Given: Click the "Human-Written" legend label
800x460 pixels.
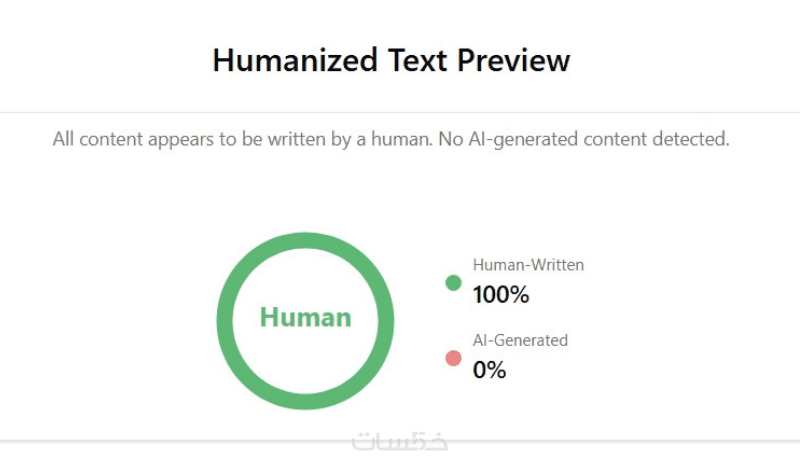Looking at the screenshot, I should (x=528, y=265).
